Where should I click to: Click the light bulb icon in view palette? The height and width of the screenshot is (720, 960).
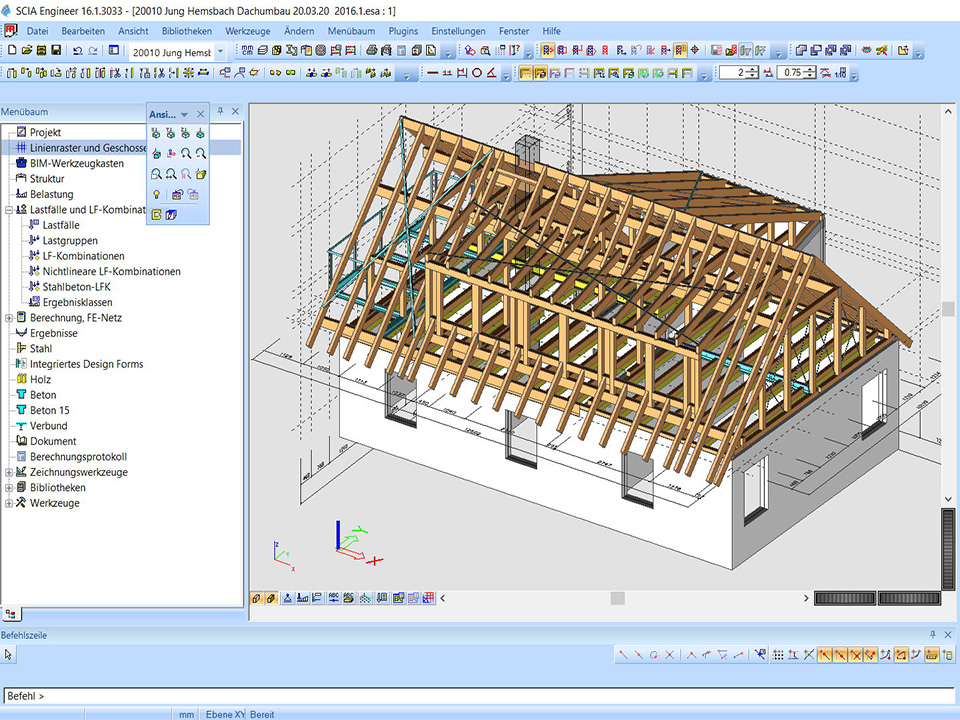click(x=156, y=194)
